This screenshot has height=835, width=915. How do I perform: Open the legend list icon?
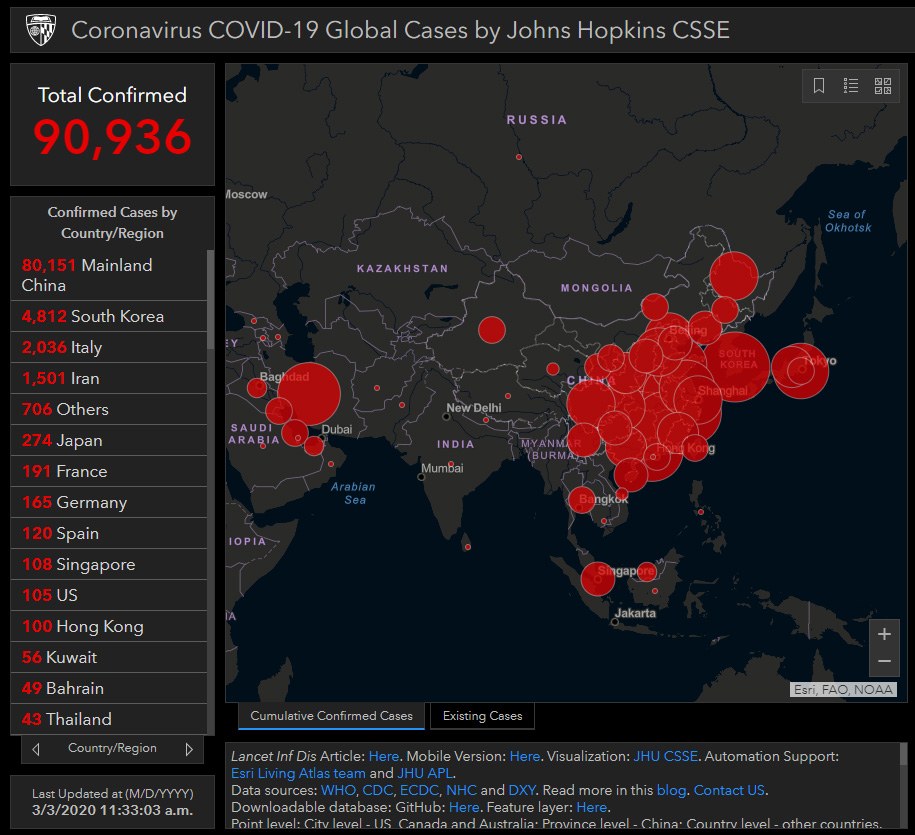(851, 86)
